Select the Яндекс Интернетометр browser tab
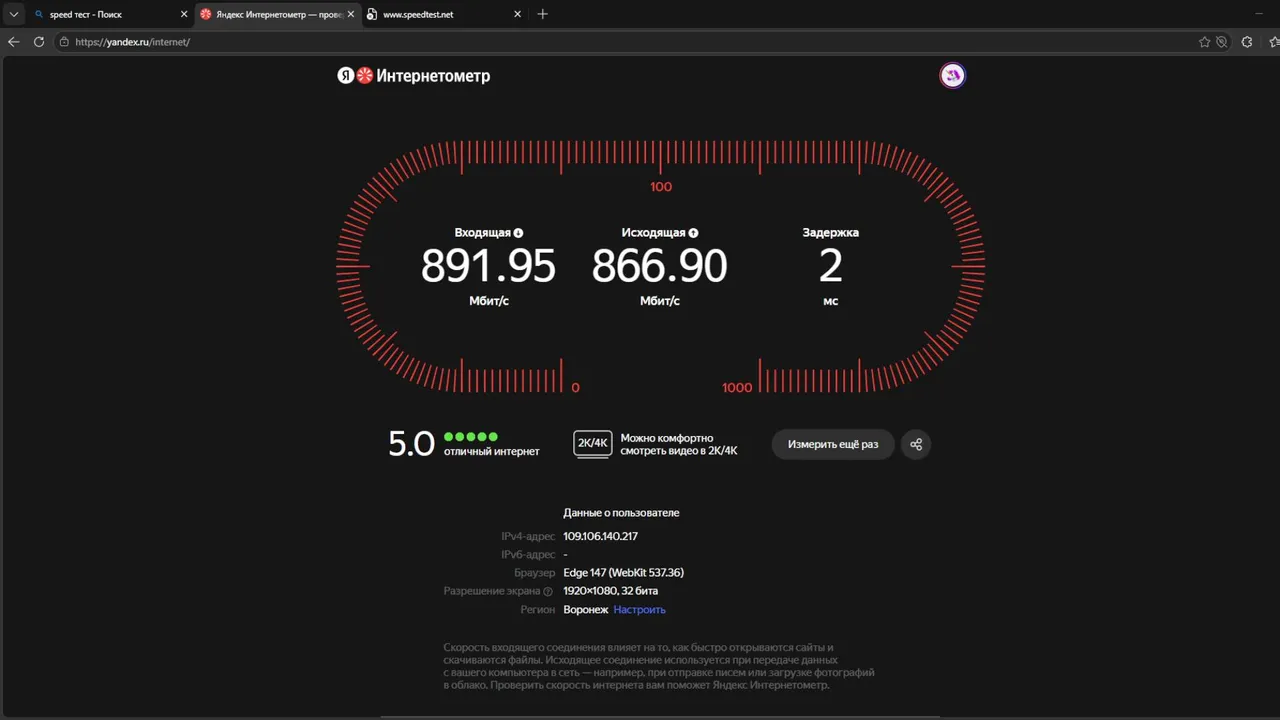Viewport: 1280px width, 720px height. [277, 14]
